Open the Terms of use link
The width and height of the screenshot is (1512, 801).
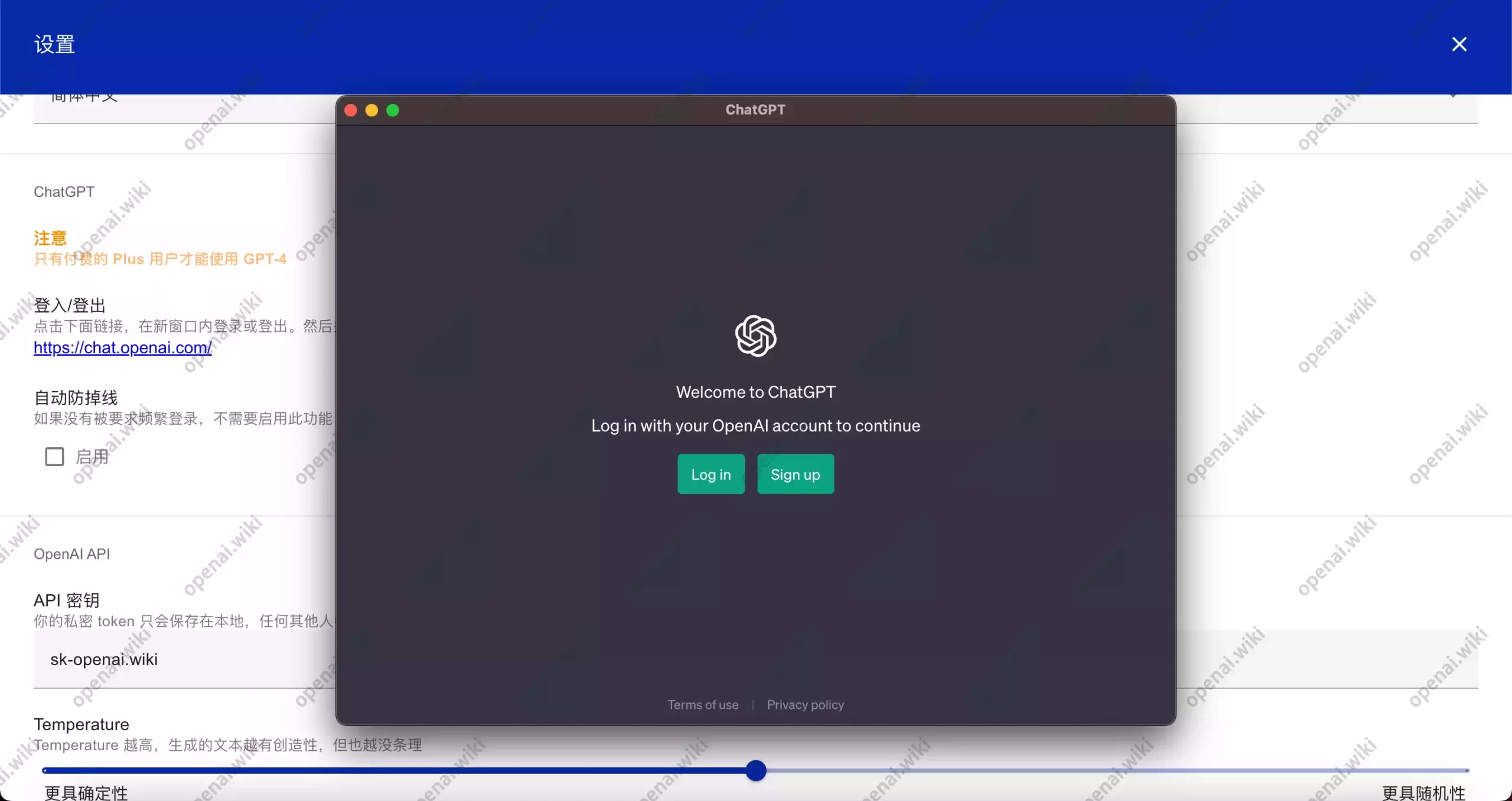pyautogui.click(x=703, y=705)
